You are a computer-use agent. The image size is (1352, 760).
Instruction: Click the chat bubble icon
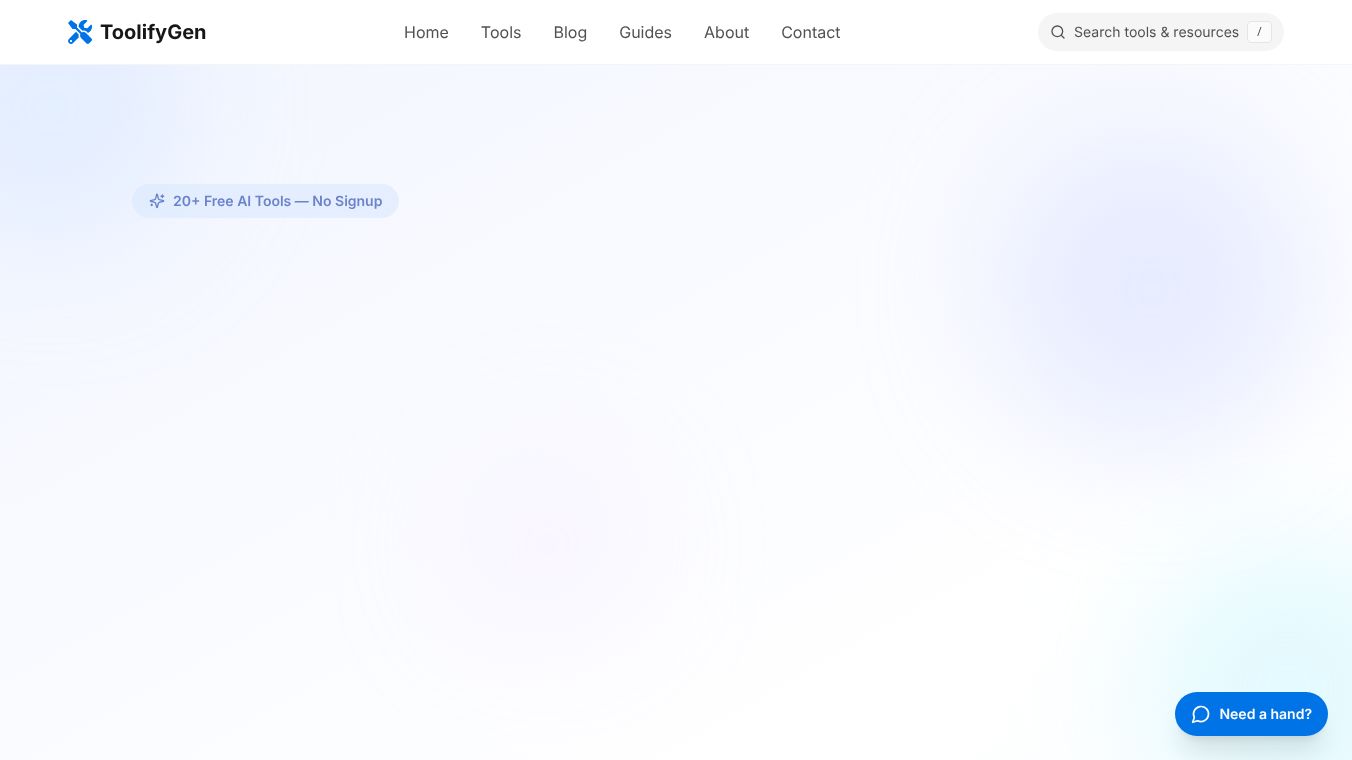pos(1201,714)
